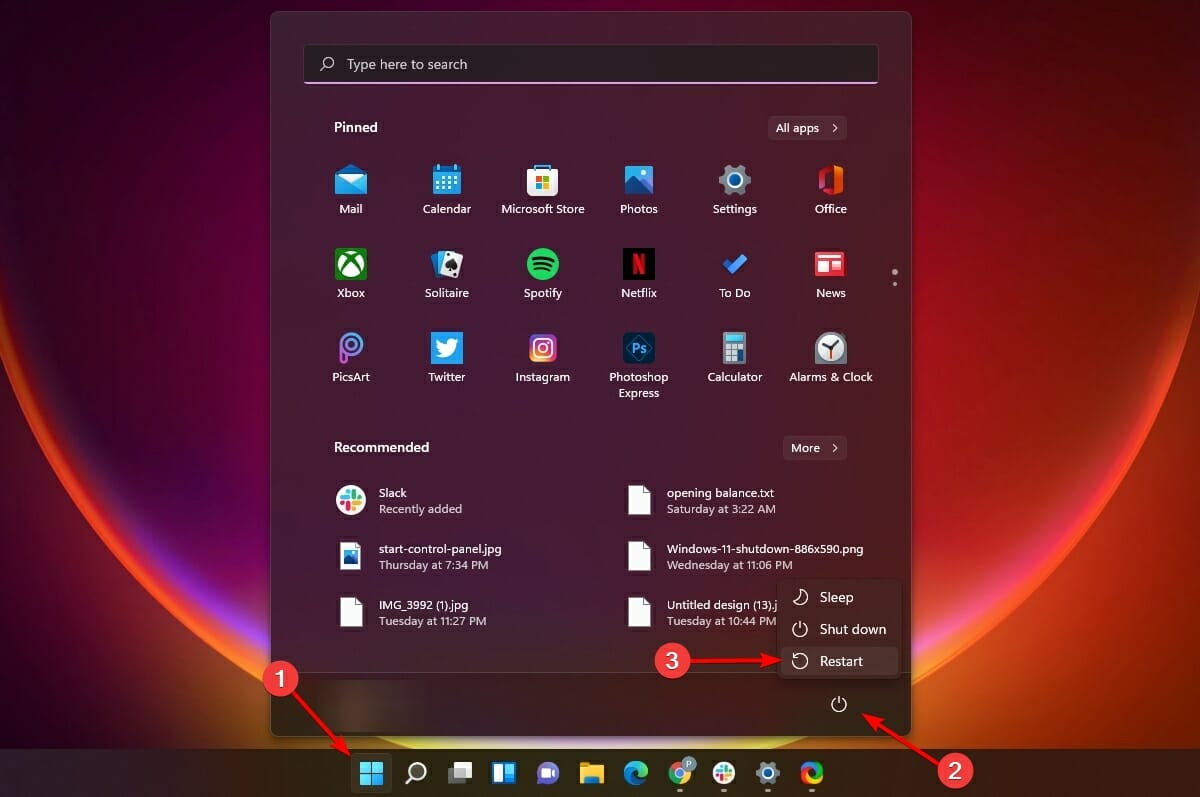Select Restart from the power menu
This screenshot has height=797, width=1200.
coord(839,661)
